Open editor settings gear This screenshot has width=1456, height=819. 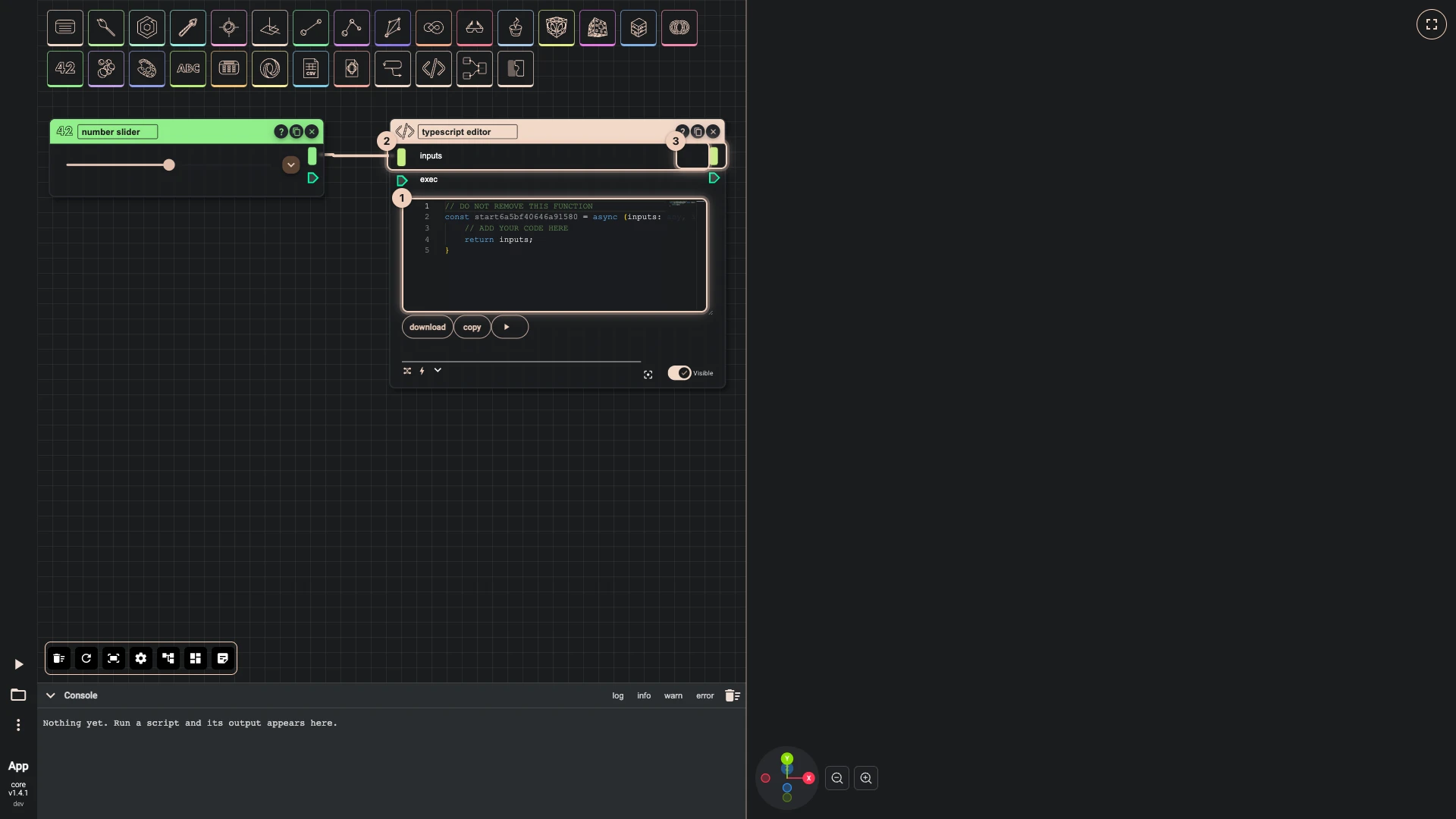(x=141, y=658)
